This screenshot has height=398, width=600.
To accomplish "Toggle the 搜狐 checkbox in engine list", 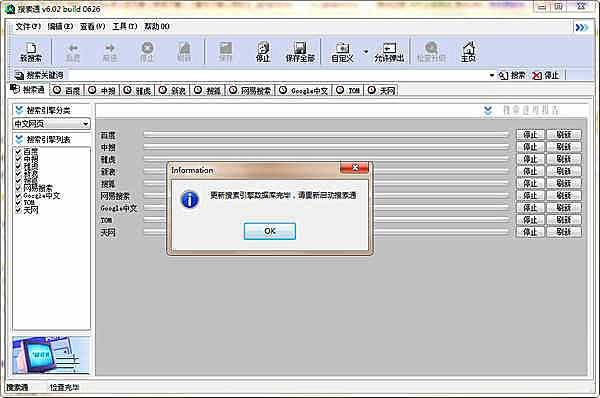I will coord(18,181).
